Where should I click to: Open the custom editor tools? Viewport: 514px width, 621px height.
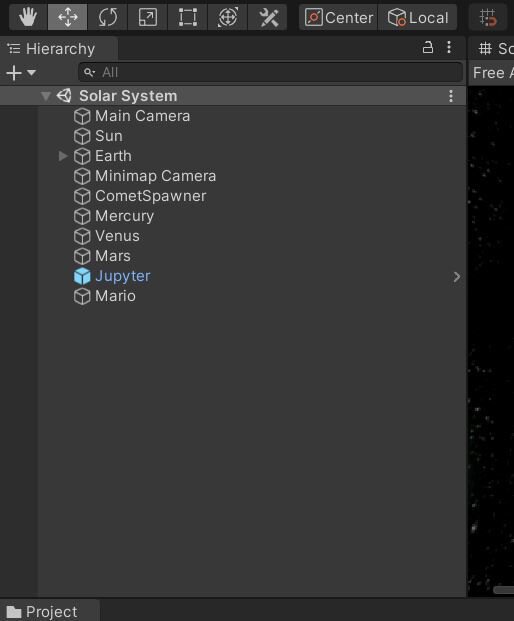point(268,17)
